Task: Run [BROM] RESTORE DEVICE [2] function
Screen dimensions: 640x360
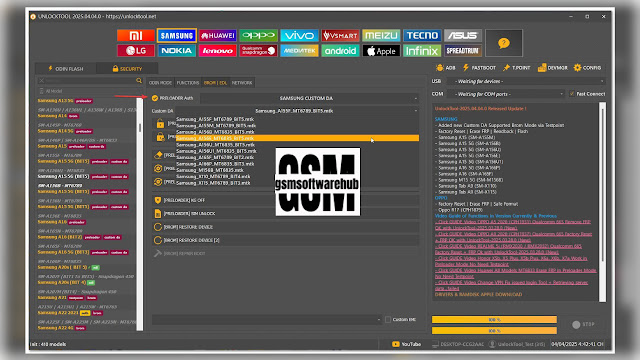Action: 286,240
